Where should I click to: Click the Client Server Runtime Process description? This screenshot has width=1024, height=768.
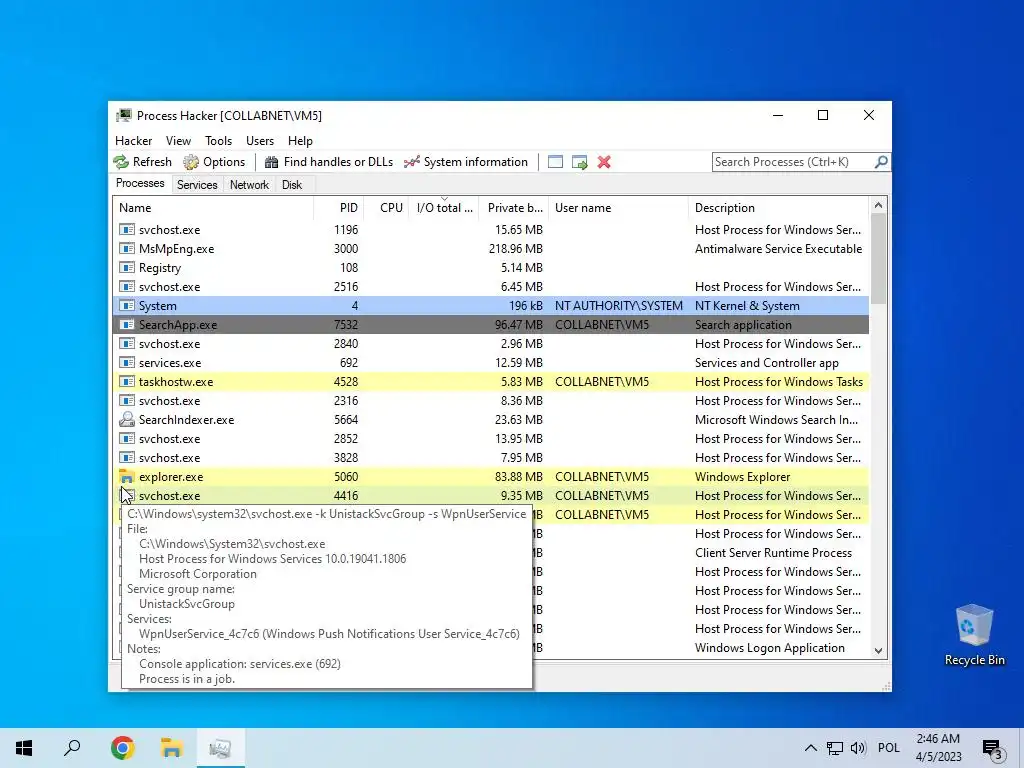click(773, 552)
